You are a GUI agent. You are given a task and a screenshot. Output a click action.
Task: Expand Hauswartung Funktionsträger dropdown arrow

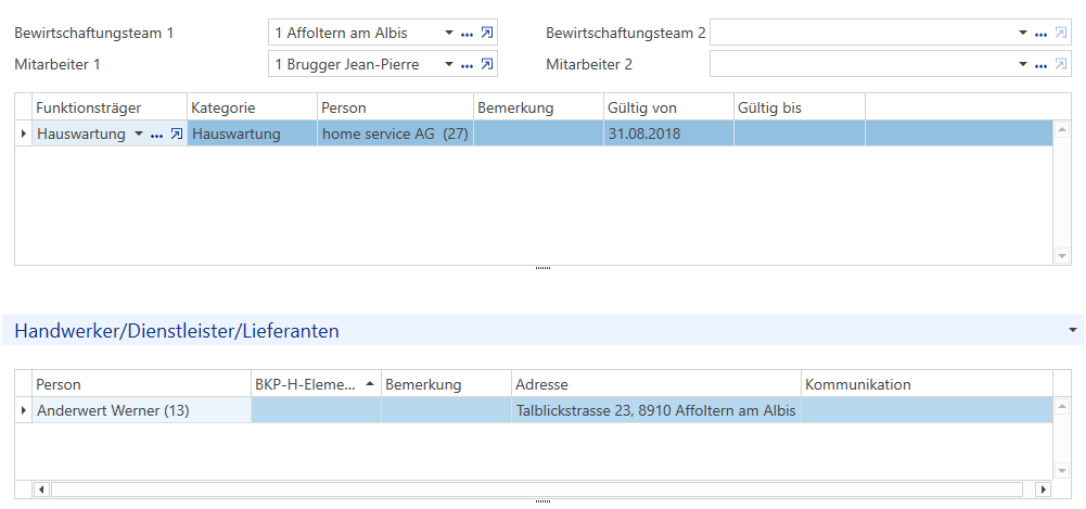[x=138, y=134]
